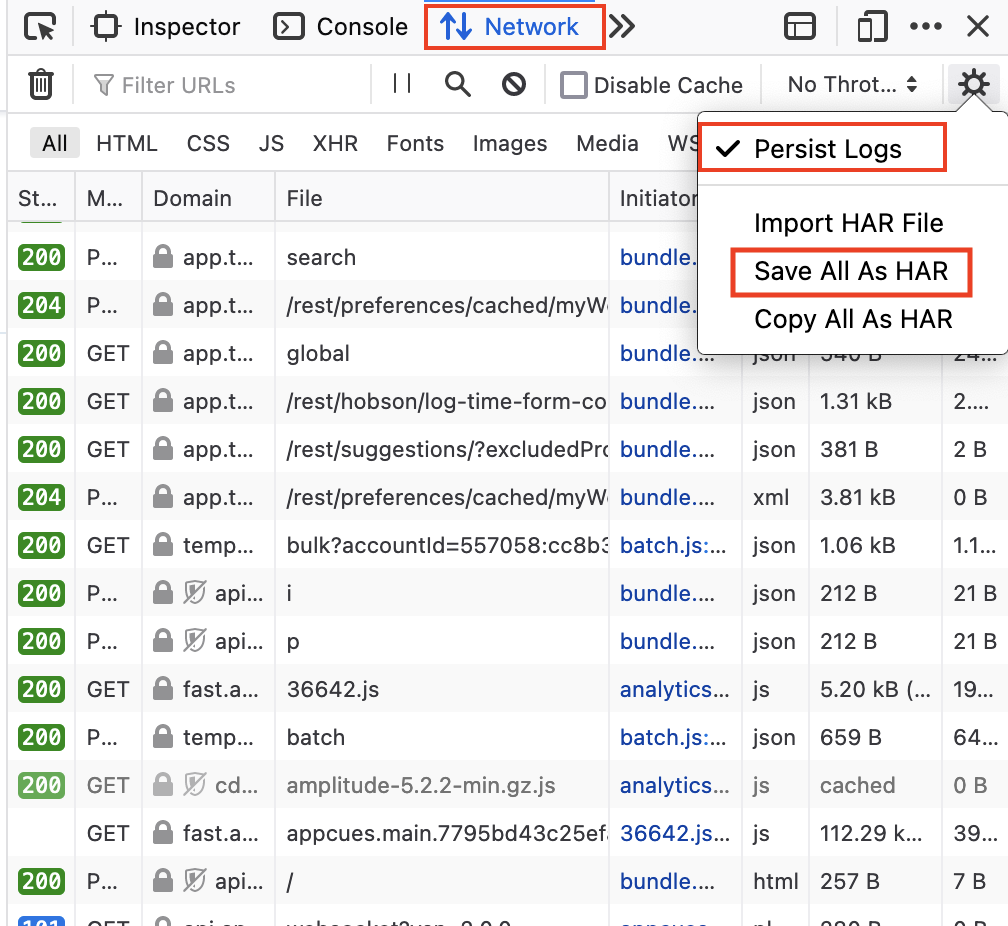
Task: Clear network log with trash icon
Action: [x=40, y=85]
